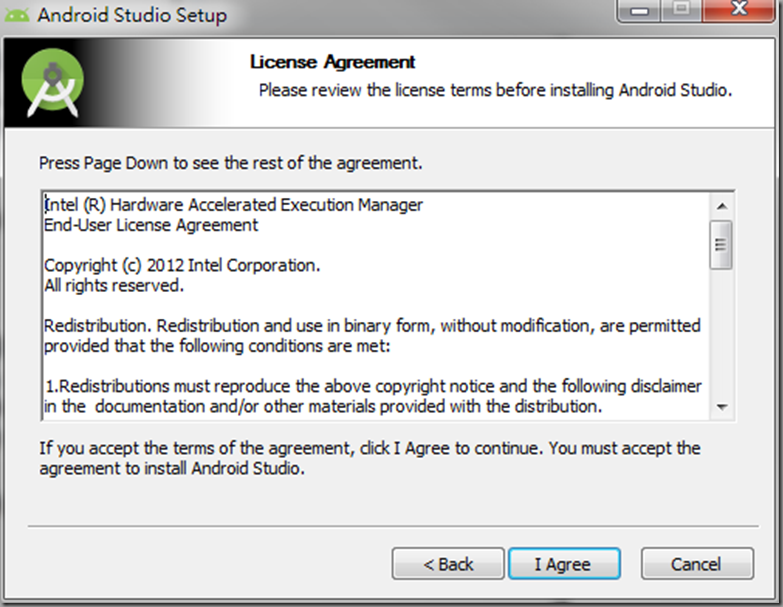Cancel the Android Studio installation
The width and height of the screenshot is (783, 607).
click(x=697, y=564)
